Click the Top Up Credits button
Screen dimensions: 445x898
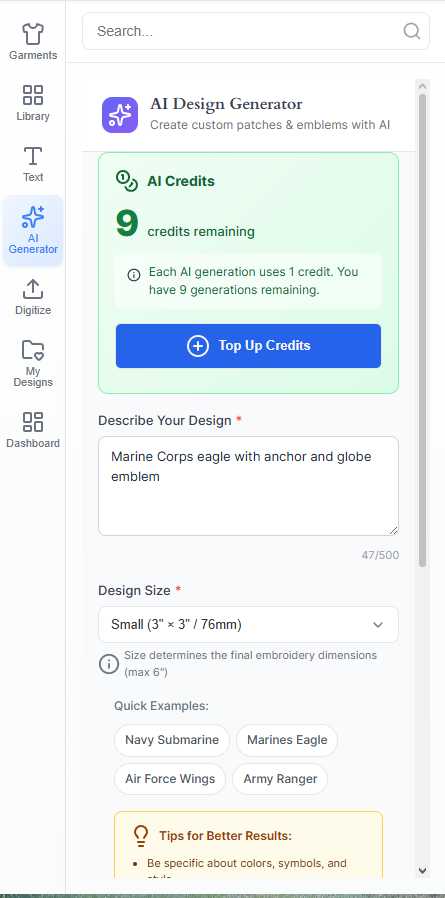pos(248,346)
